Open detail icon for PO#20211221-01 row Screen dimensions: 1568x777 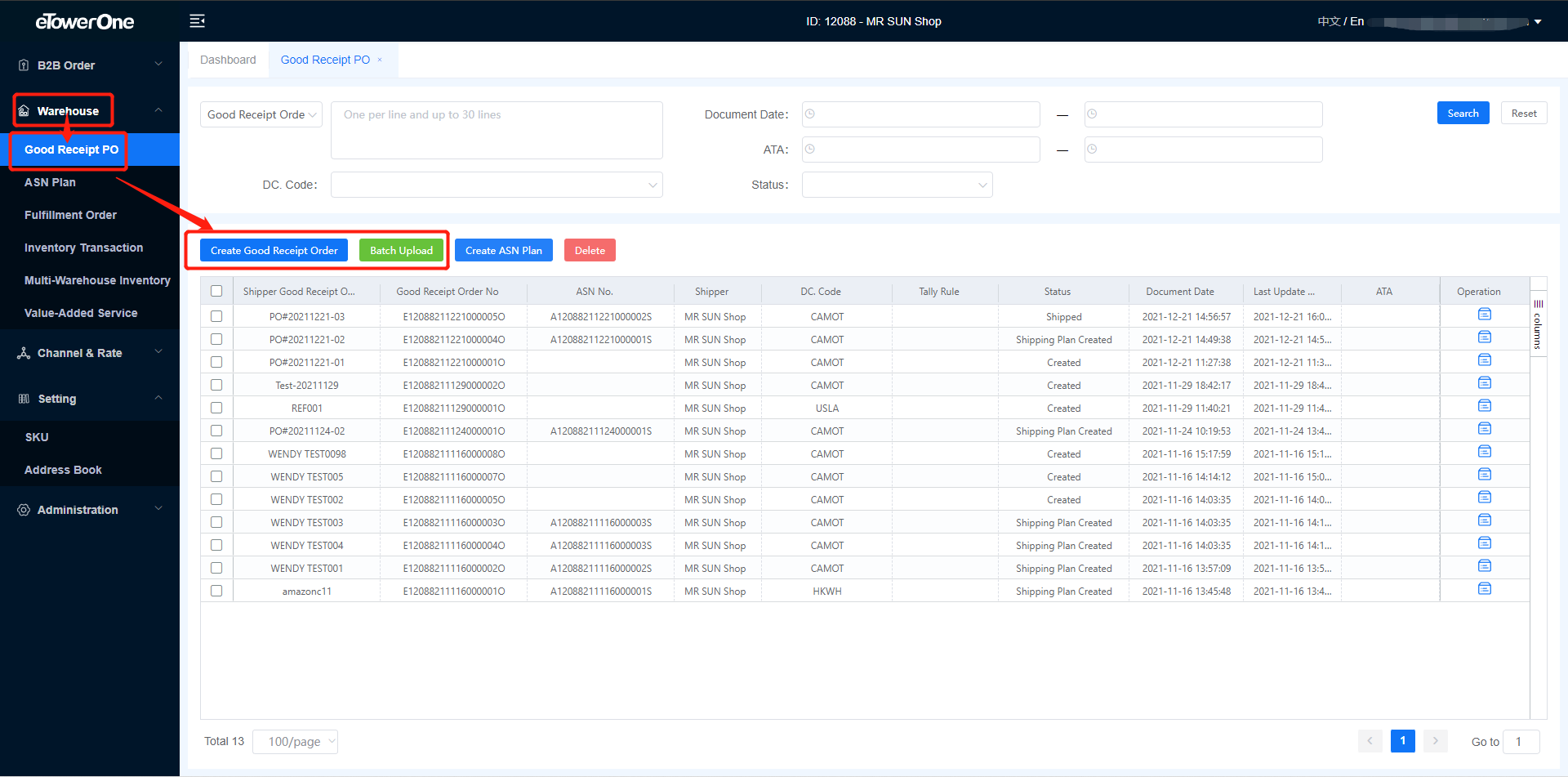[1485, 360]
